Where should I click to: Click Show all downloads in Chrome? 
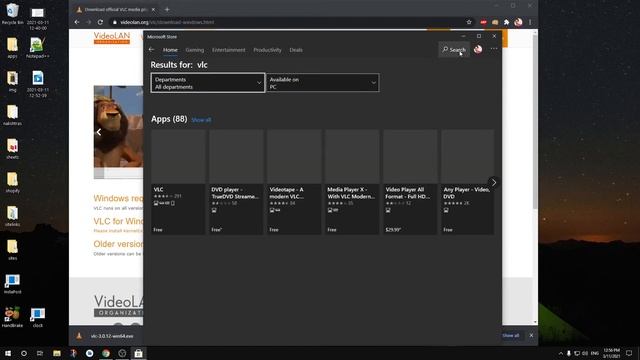(x=511, y=336)
